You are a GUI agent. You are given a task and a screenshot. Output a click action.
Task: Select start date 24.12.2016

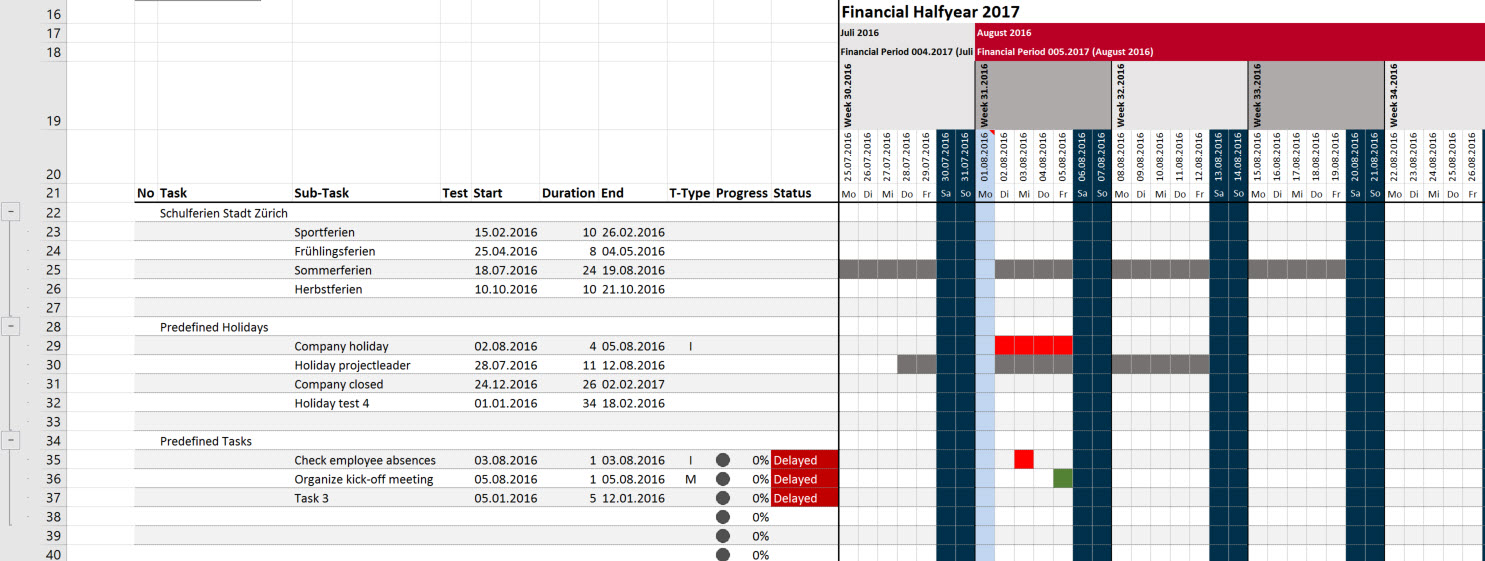point(506,384)
